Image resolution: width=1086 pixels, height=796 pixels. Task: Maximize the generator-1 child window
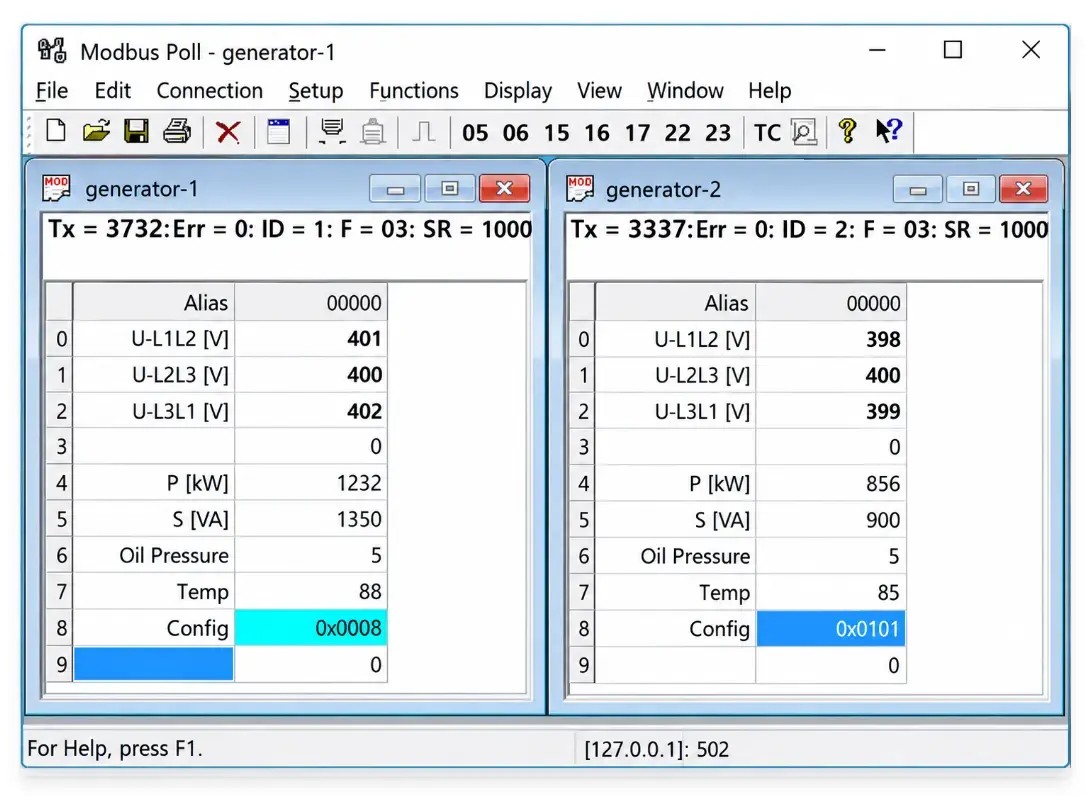449,188
